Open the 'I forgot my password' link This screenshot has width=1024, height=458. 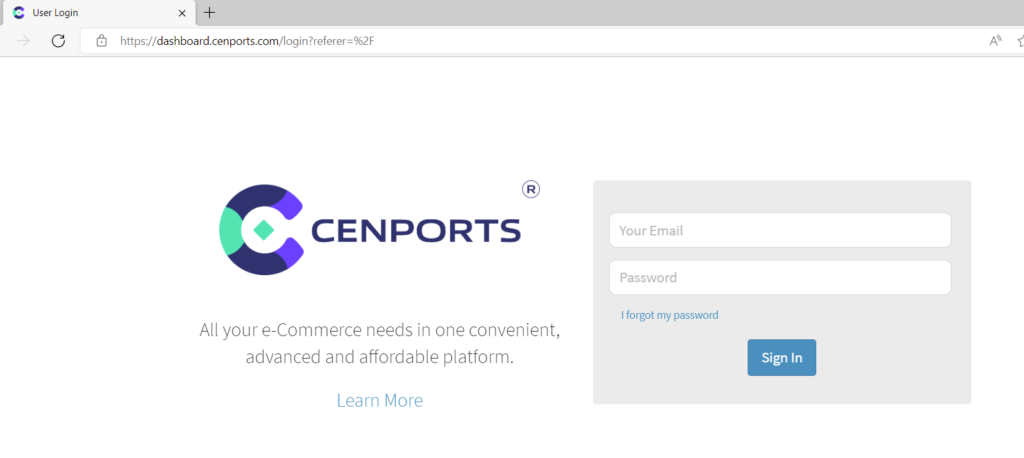pyautogui.click(x=669, y=315)
